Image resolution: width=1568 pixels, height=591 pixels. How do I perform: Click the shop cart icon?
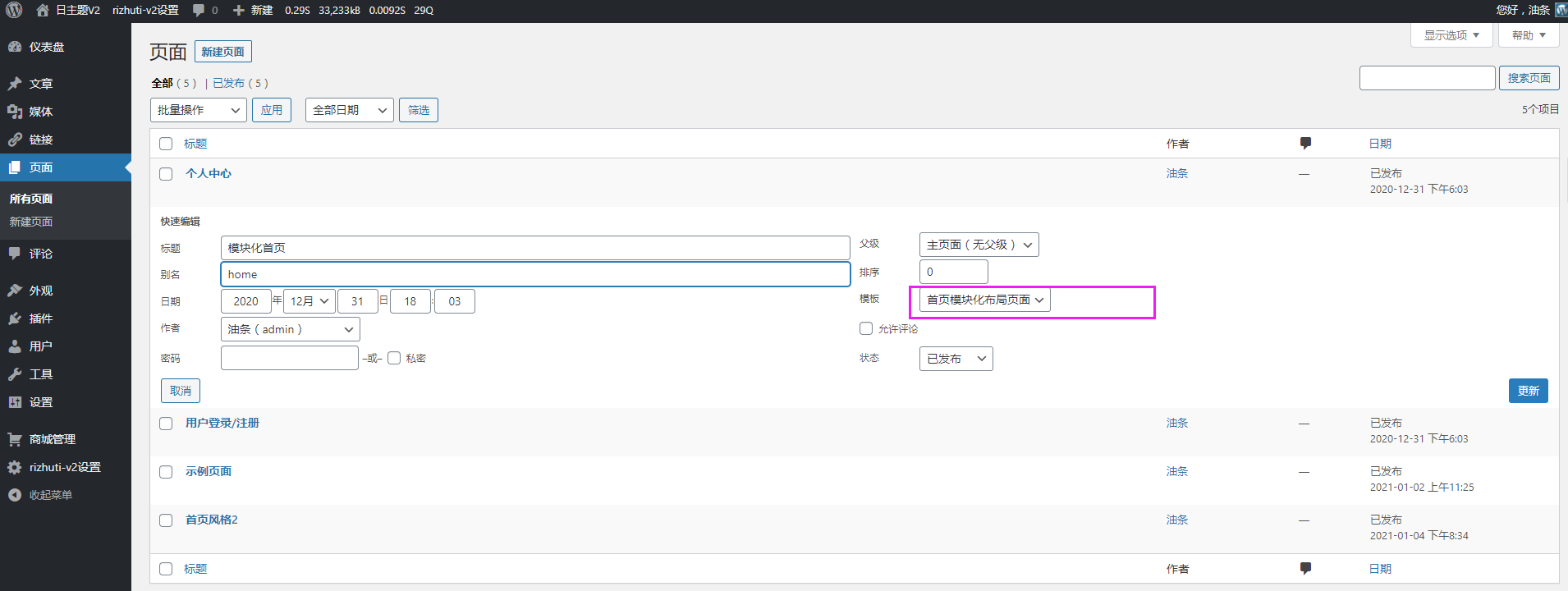pyautogui.click(x=15, y=439)
